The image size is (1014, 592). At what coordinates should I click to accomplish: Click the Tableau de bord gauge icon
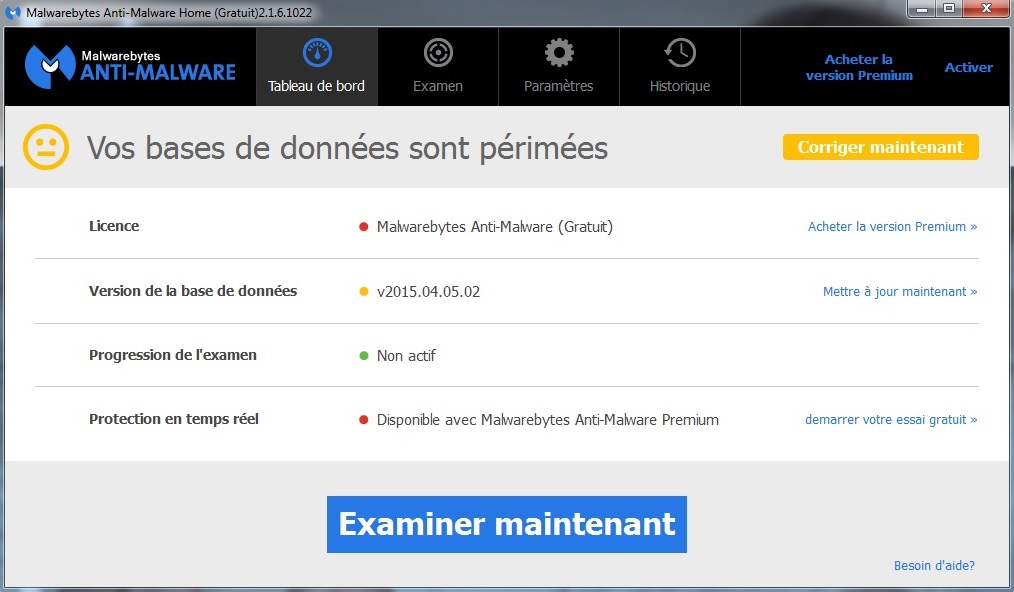(317, 53)
